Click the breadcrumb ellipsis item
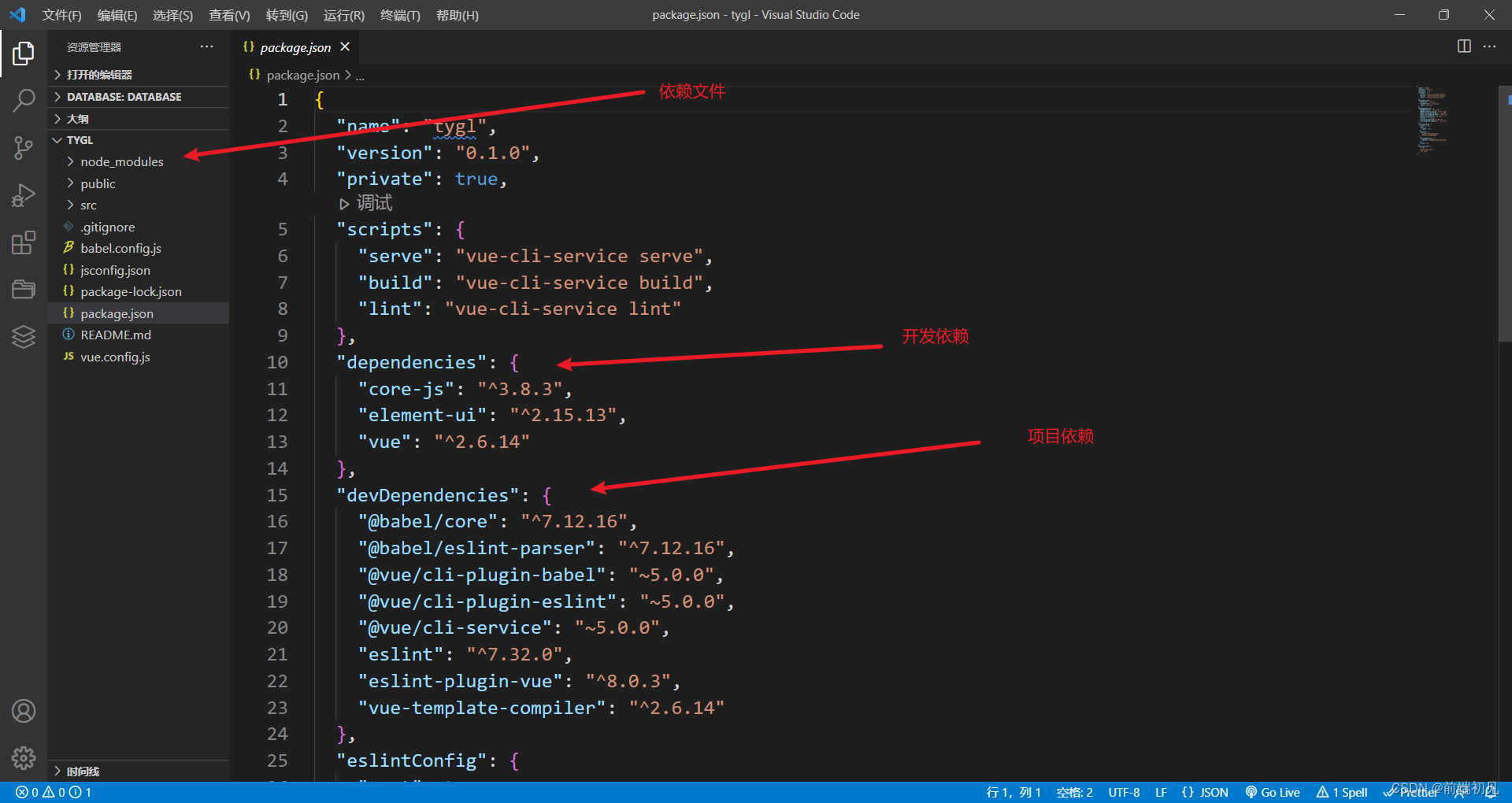The image size is (1512, 803). pyautogui.click(x=360, y=76)
